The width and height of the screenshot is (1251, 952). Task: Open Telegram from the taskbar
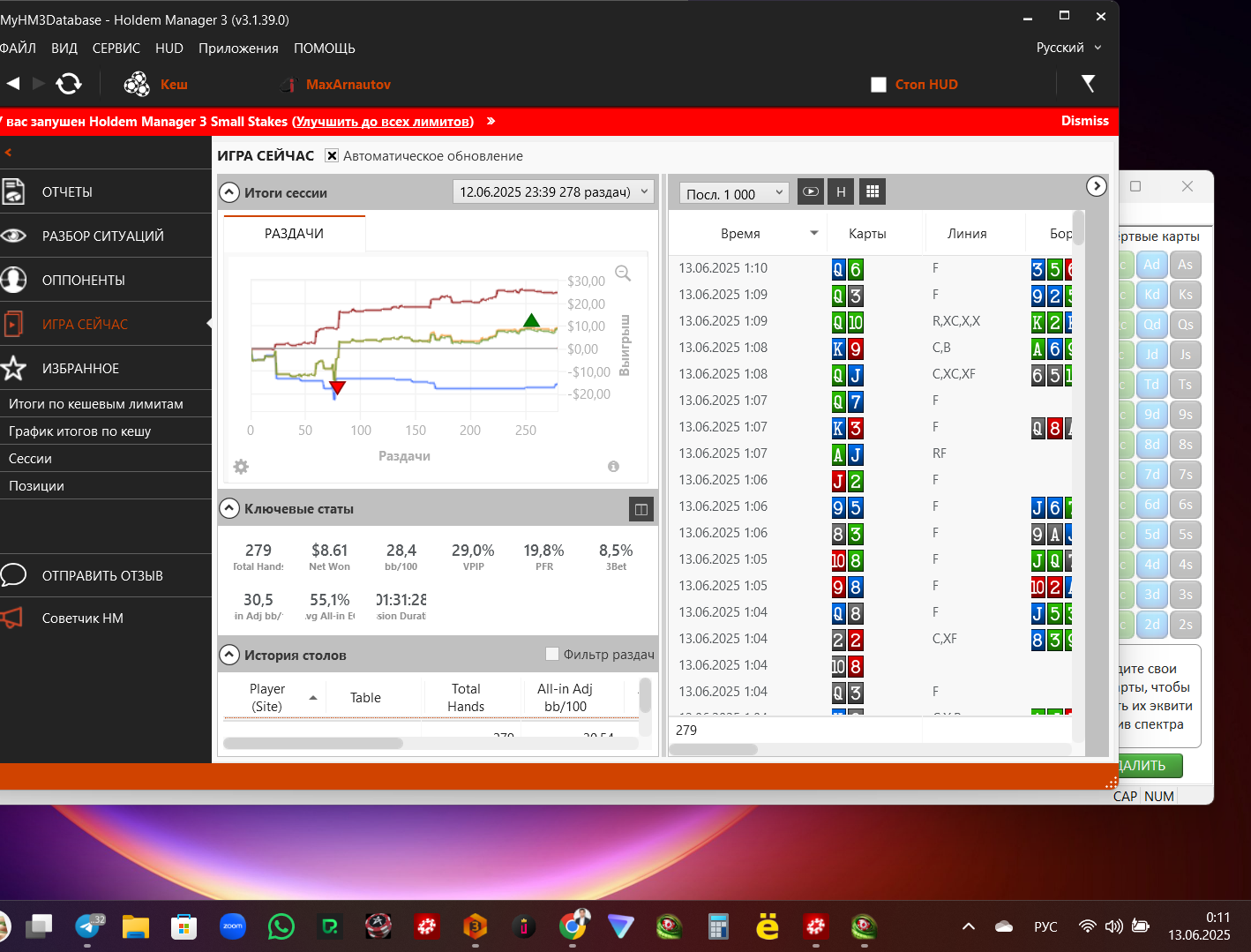tap(88, 926)
